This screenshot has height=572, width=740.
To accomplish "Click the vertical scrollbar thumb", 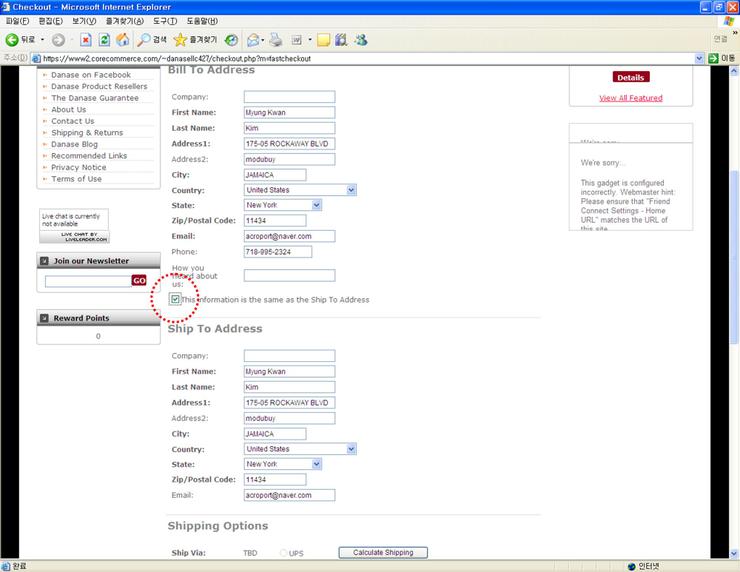I will pos(734,257).
